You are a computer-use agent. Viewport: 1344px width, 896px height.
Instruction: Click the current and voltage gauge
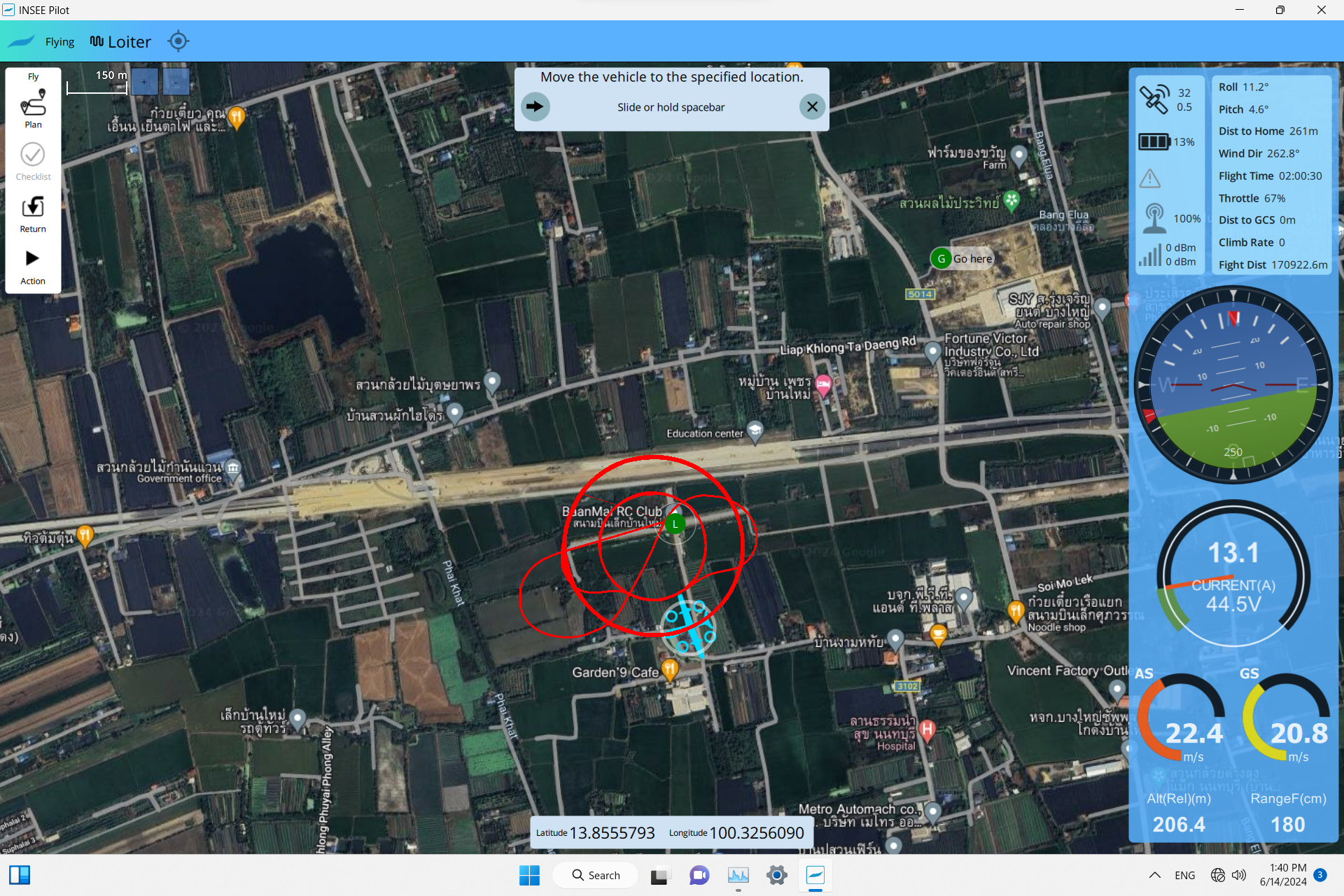tap(1233, 575)
